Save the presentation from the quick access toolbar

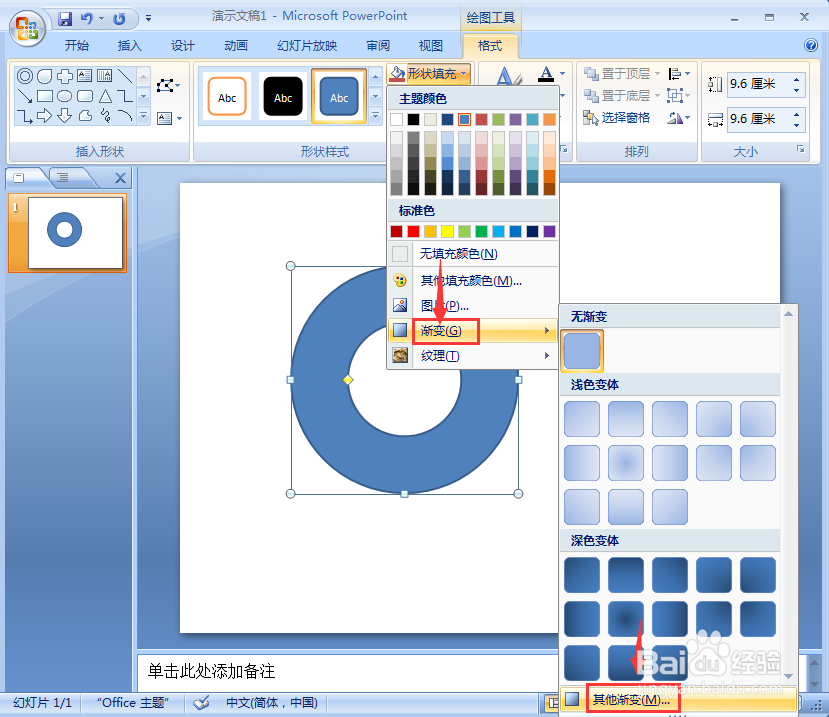coord(65,19)
